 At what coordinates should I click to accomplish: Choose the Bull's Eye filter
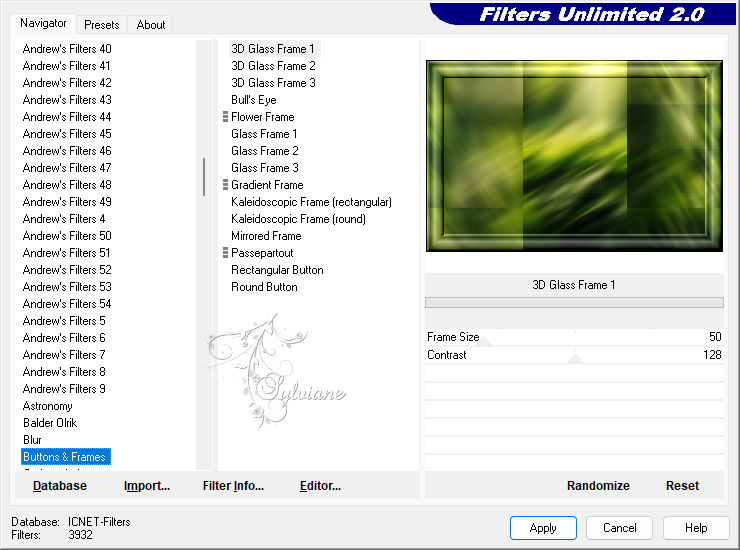253,100
